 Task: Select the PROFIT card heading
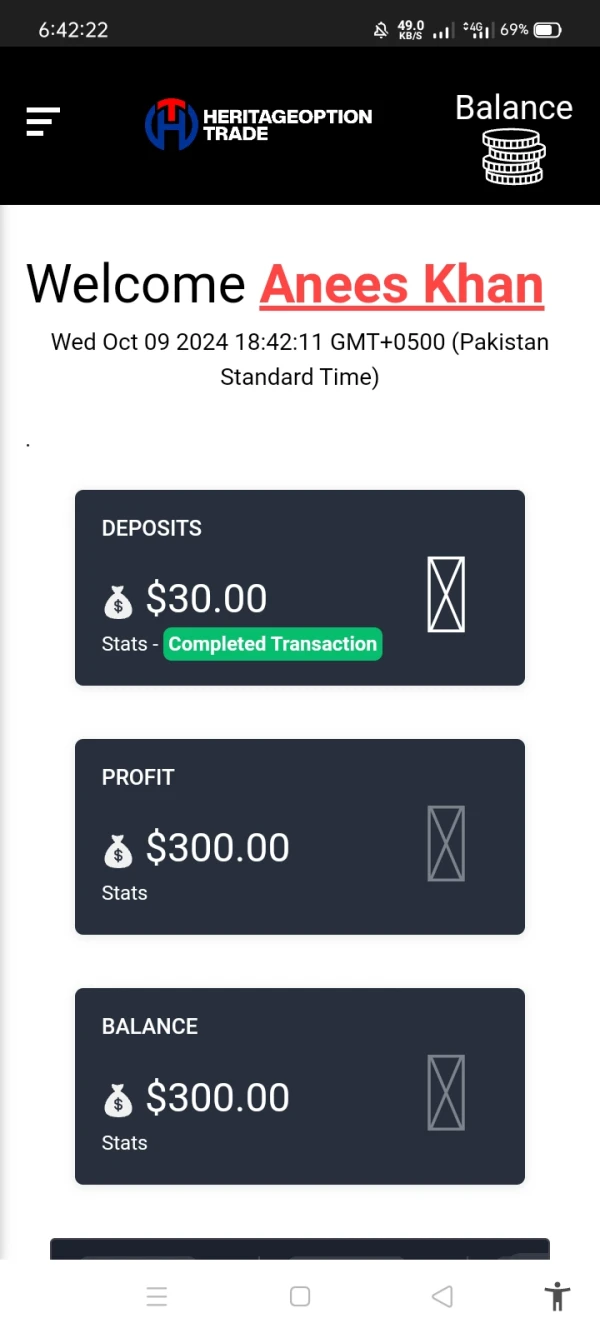click(138, 777)
